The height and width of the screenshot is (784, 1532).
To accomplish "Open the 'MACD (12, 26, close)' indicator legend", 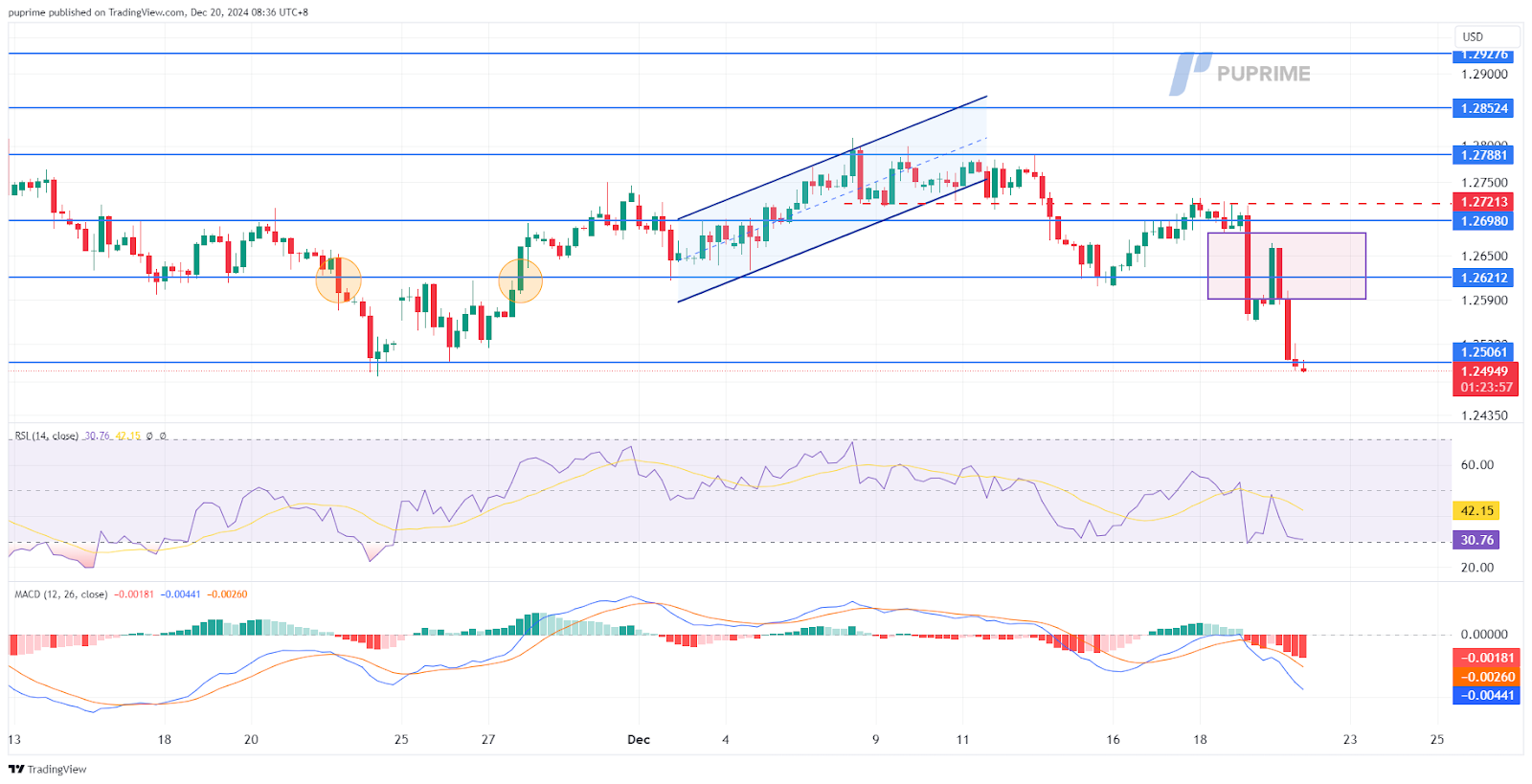I will [60, 594].
